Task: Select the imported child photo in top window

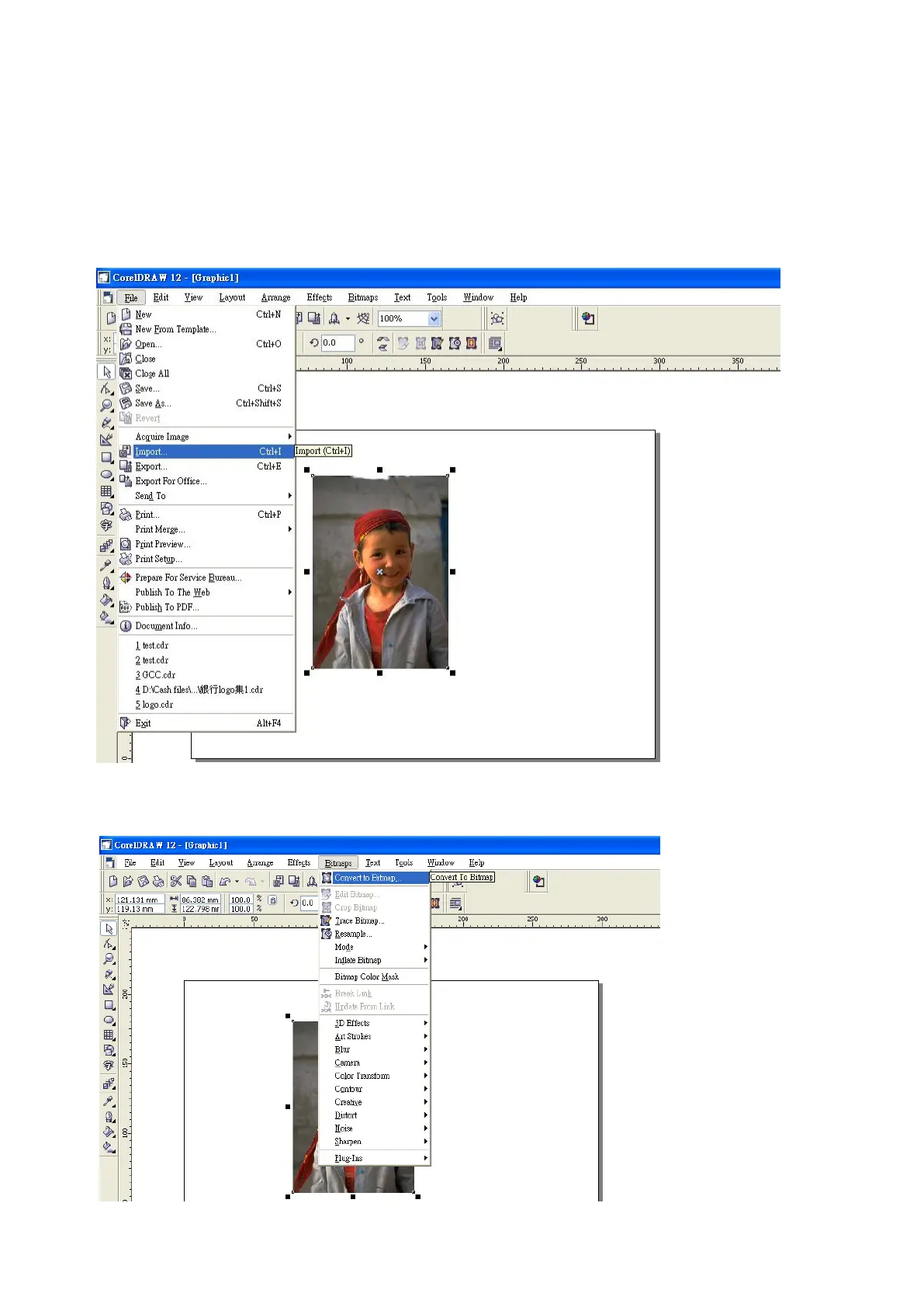Action: coord(380,572)
